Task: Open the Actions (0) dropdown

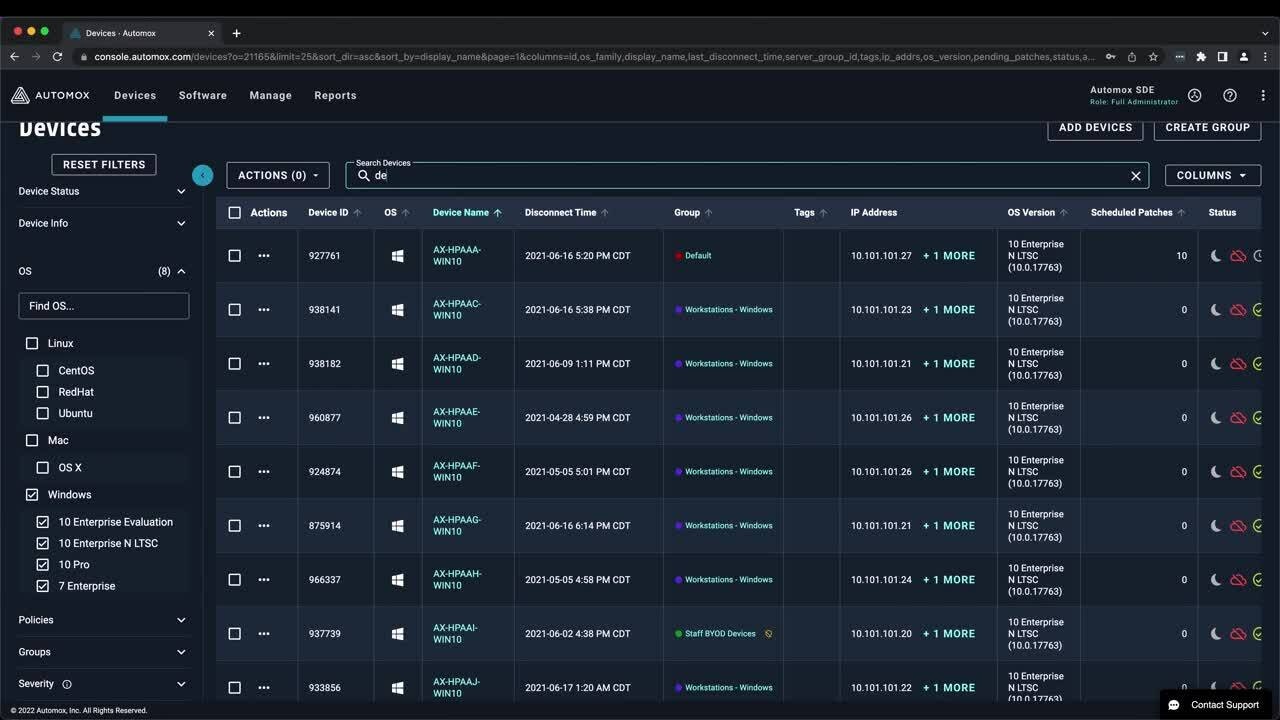Action: pos(278,175)
